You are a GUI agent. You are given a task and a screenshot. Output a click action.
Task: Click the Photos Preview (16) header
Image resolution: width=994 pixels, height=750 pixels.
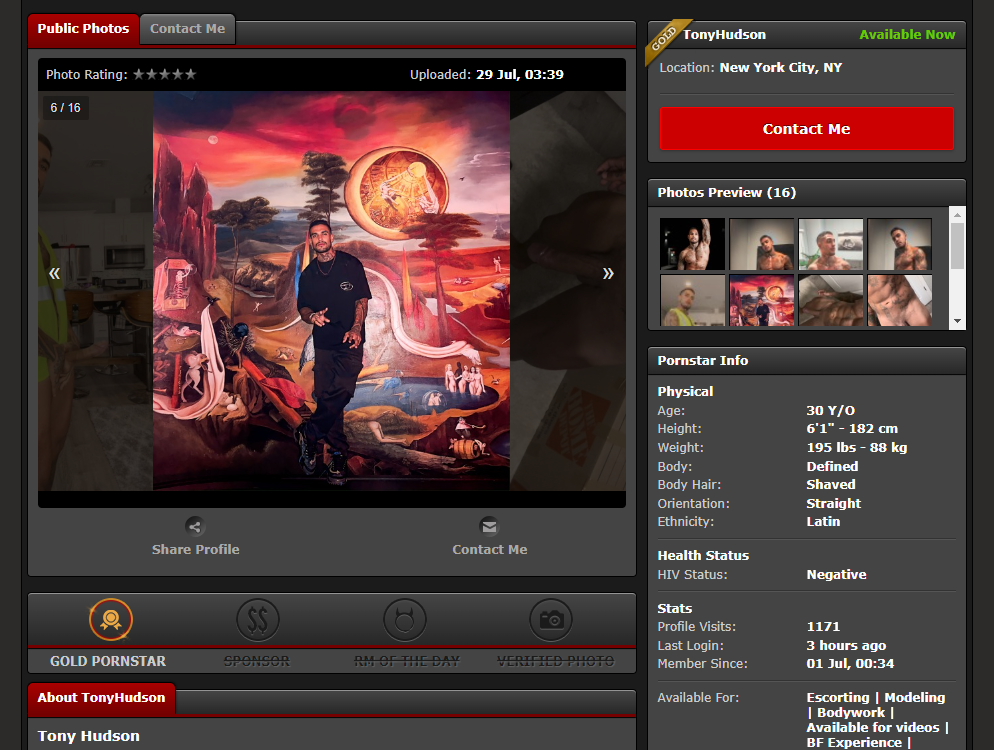point(726,193)
